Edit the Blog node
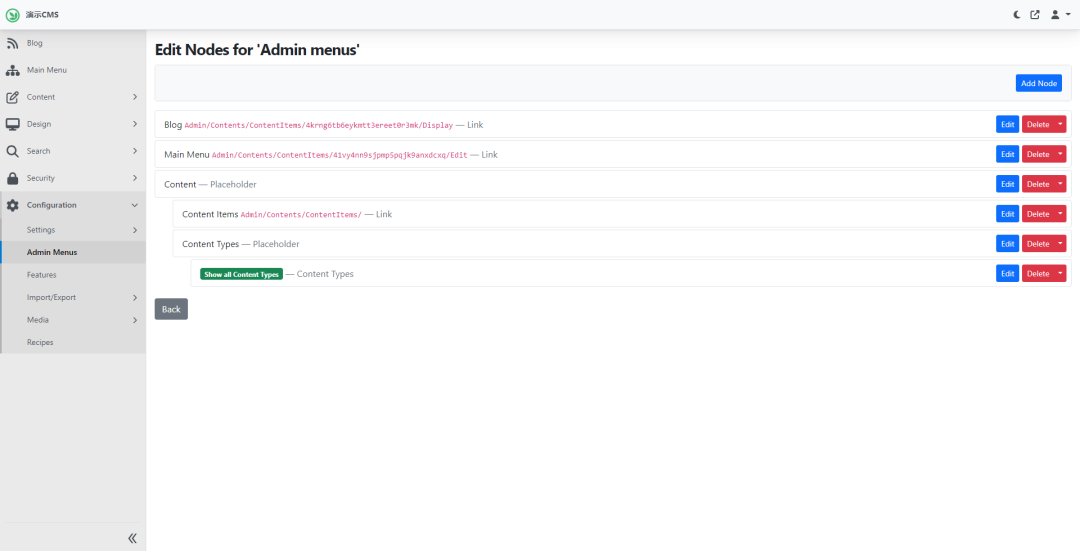 (x=1008, y=125)
